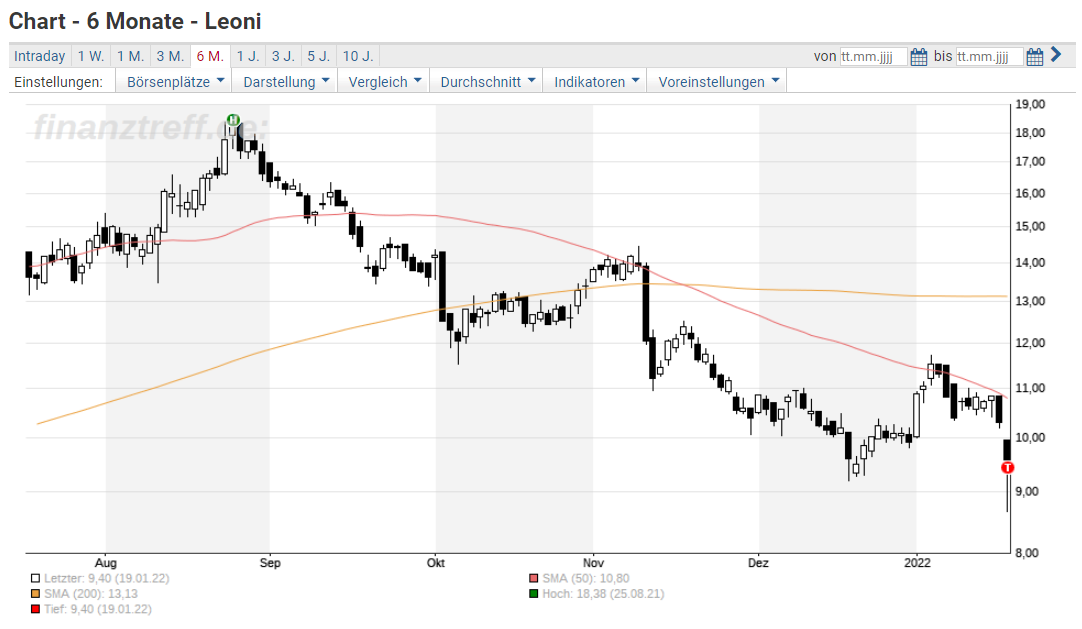Click the red Tief legend swatch
Image resolution: width=1082 pixels, height=629 pixels.
click(35, 609)
